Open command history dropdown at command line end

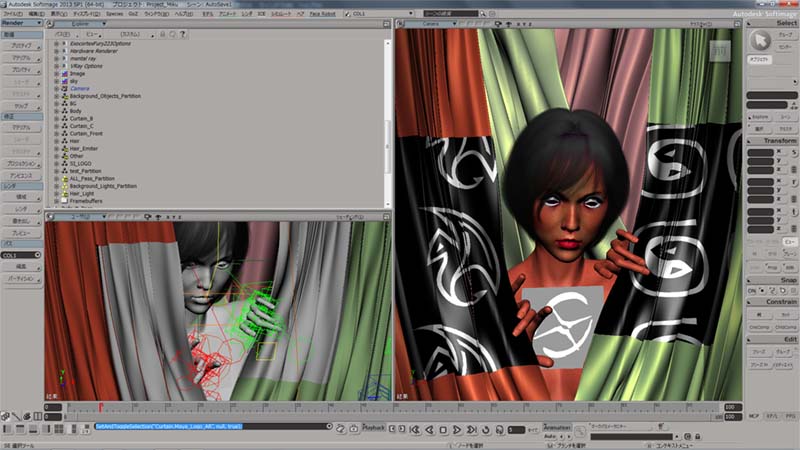pos(329,427)
